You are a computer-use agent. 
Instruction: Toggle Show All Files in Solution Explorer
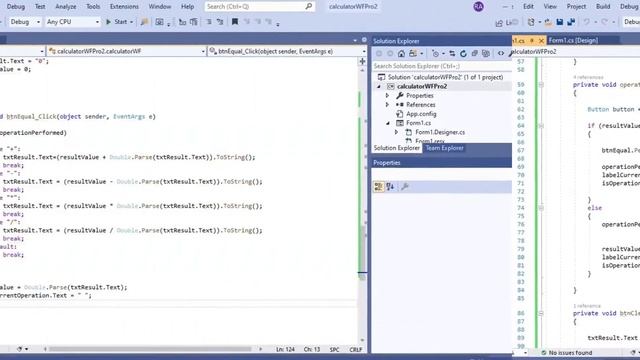(486, 53)
